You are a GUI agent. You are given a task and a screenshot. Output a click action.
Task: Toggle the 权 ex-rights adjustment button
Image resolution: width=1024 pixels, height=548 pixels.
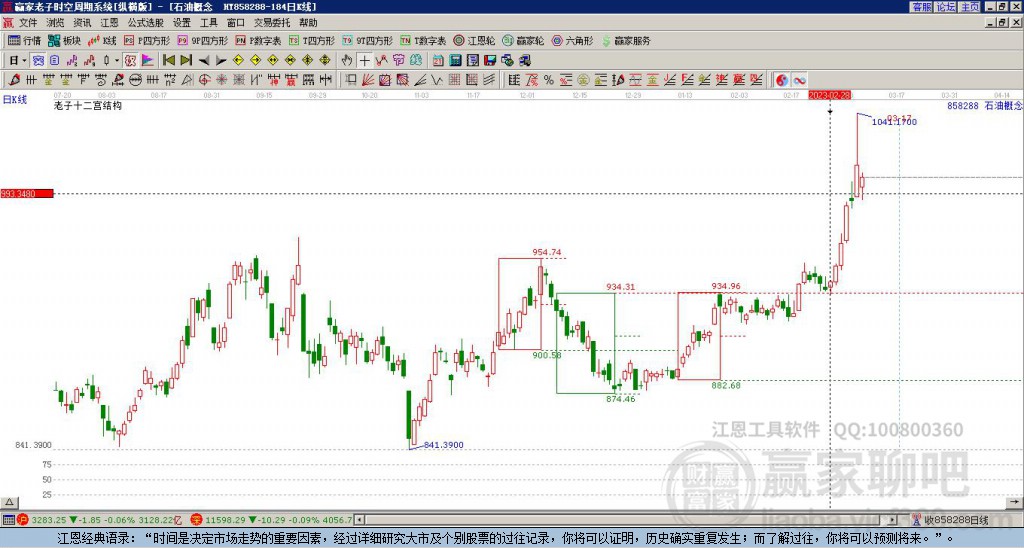[130, 61]
